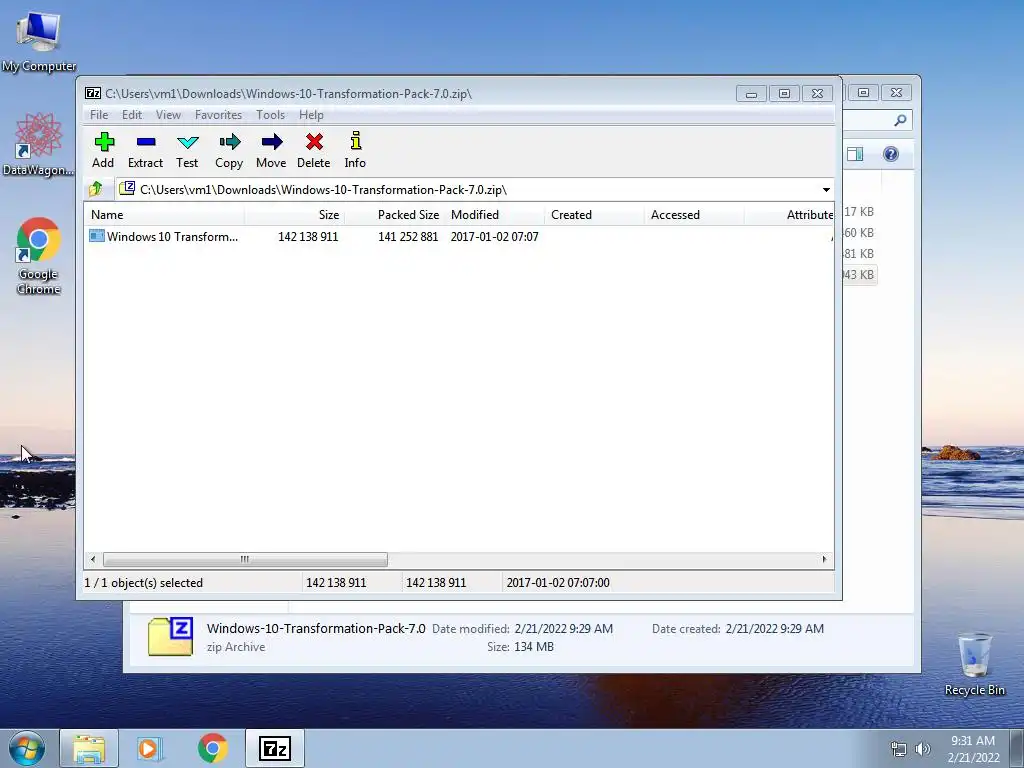This screenshot has height=768, width=1024.
Task: Open the View menu
Action: 168,115
